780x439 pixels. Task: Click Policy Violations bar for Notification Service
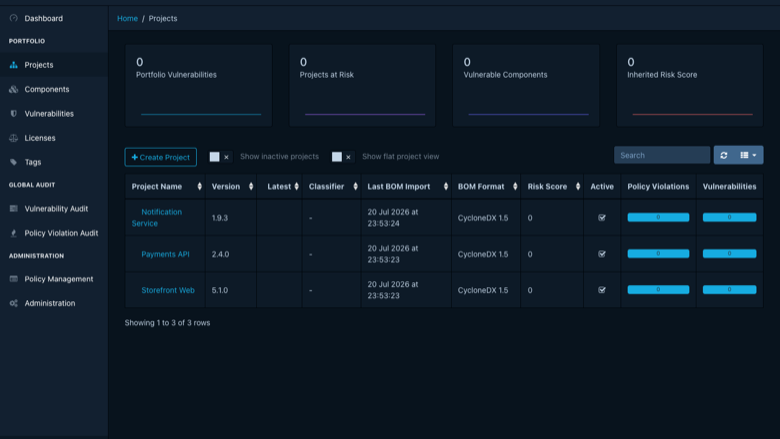click(658, 217)
